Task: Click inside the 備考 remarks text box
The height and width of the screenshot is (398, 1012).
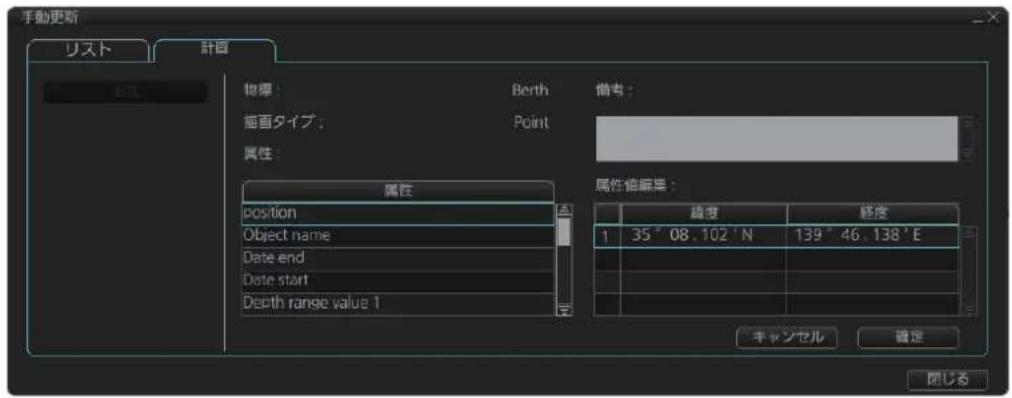Action: click(x=777, y=139)
